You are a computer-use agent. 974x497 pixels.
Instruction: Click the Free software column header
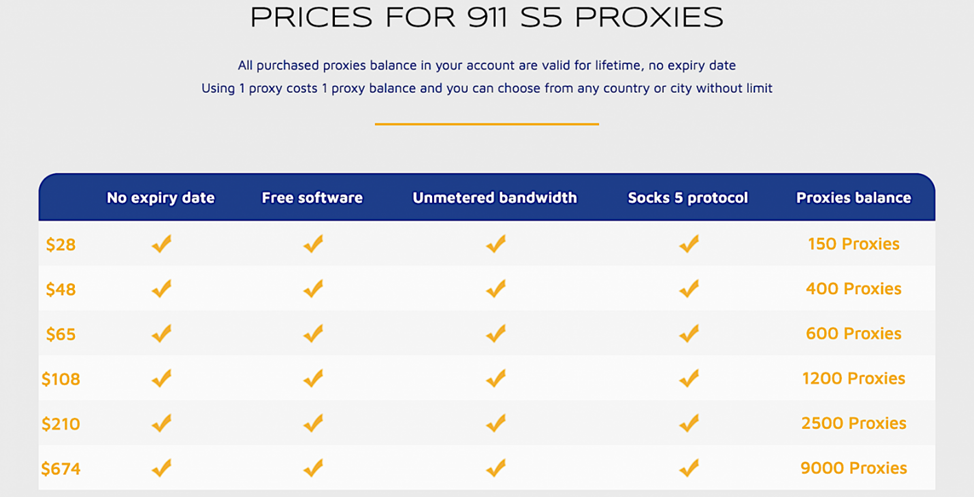click(x=312, y=198)
